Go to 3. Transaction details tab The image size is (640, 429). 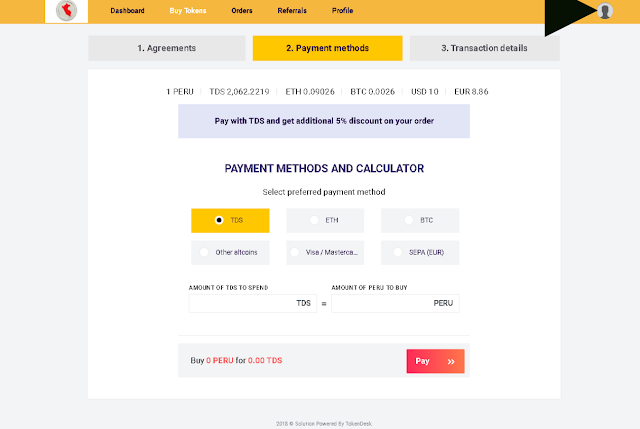pyautogui.click(x=485, y=48)
